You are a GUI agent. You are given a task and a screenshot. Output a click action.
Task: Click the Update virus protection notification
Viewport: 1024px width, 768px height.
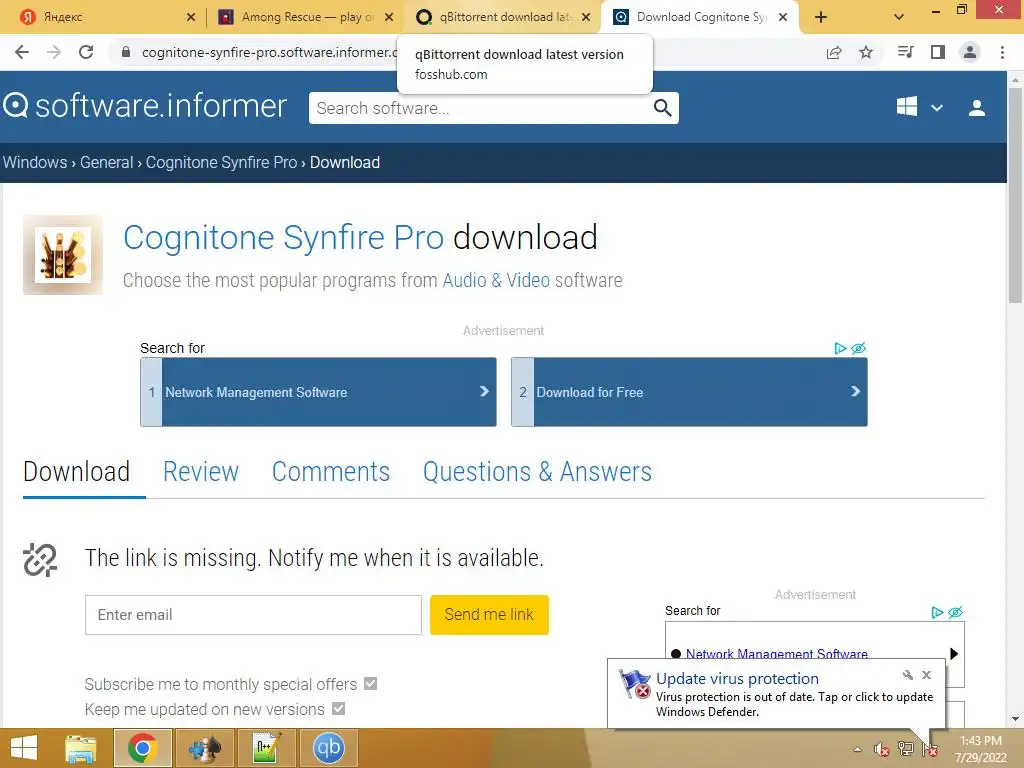[x=776, y=694]
